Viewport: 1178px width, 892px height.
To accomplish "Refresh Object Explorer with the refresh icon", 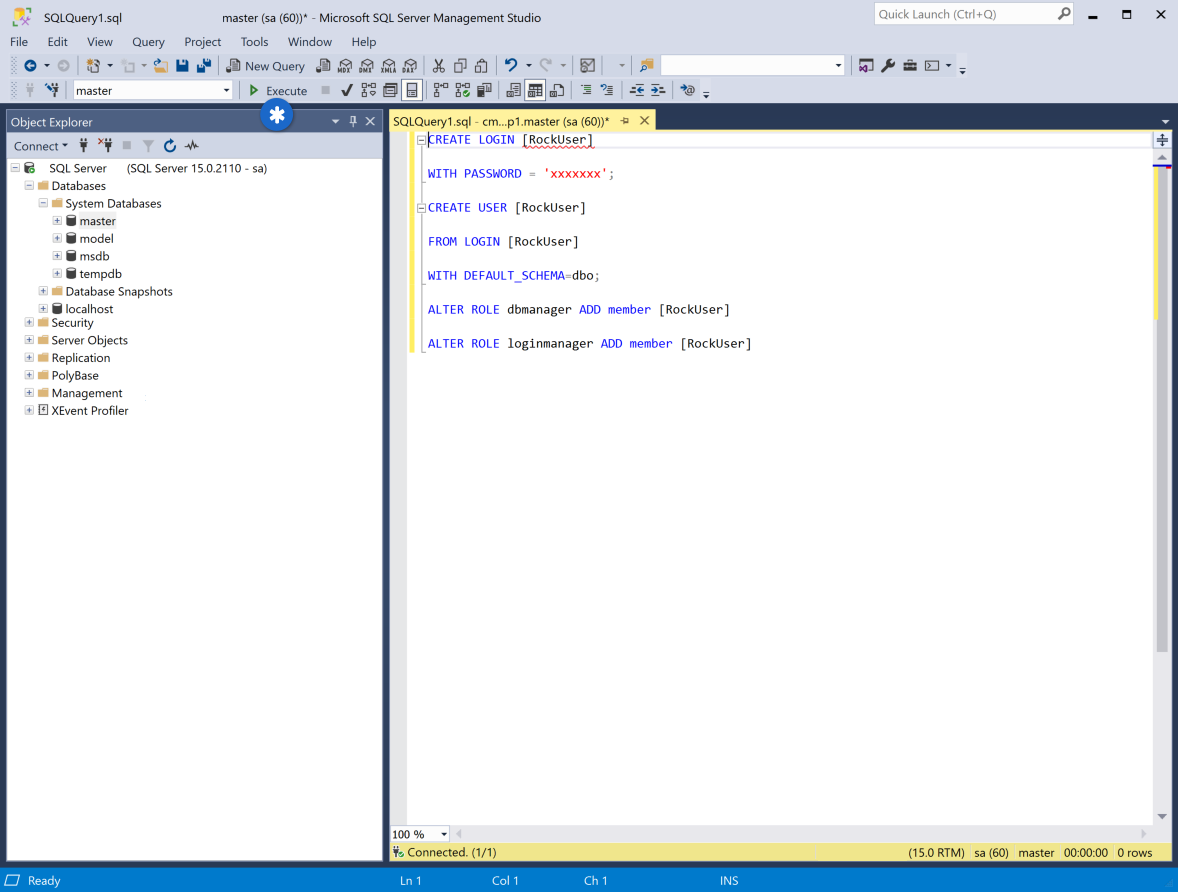I will [170, 146].
